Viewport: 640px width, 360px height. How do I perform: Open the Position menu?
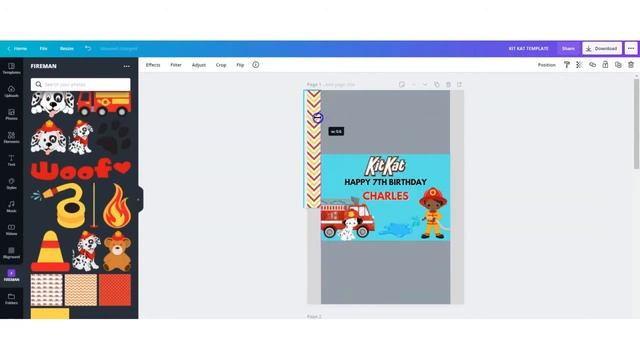pyautogui.click(x=547, y=65)
